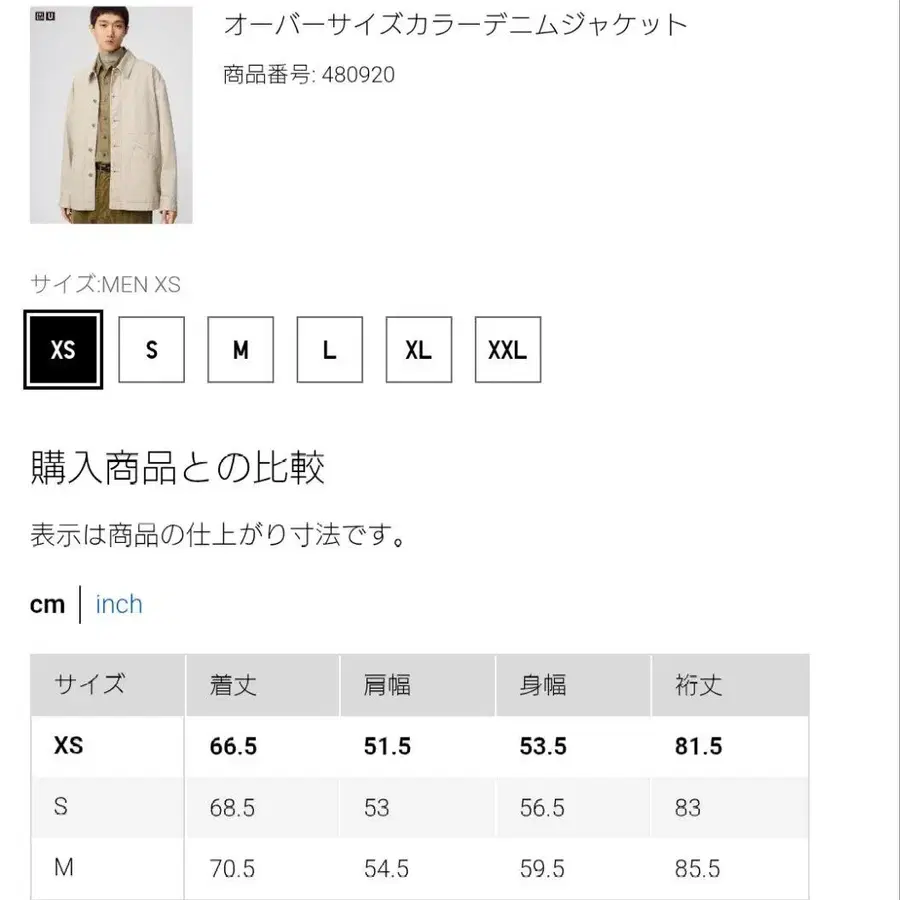Choose the M size option
This screenshot has width=900, height=900.
pos(240,350)
